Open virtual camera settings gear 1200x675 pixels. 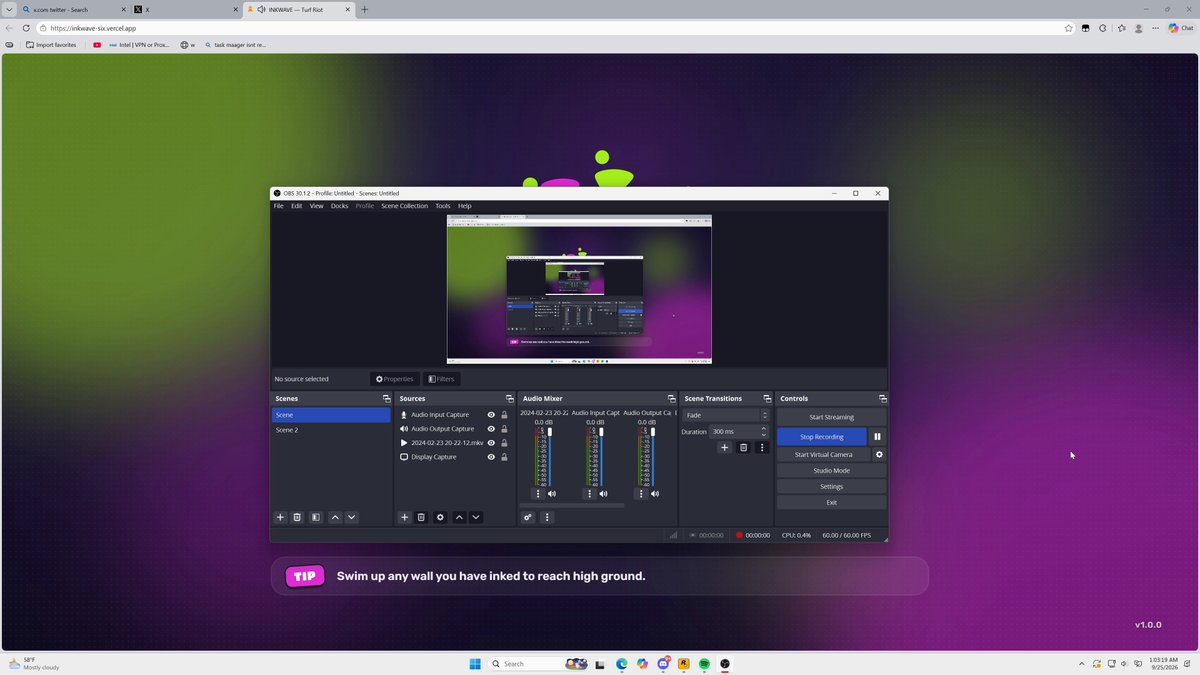point(879,454)
